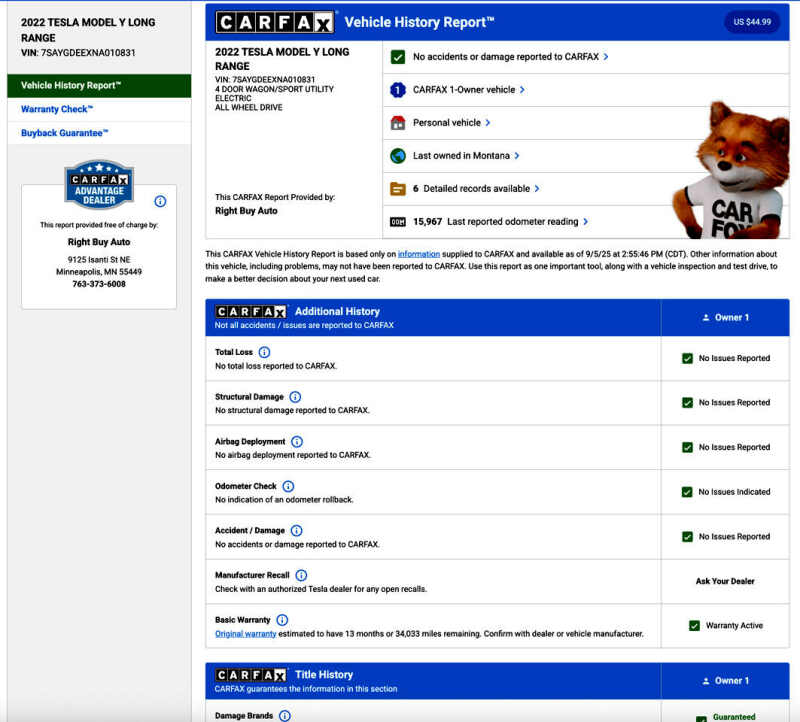Click folder icon for detailed records
This screenshot has width=800, height=722.
pos(398,189)
